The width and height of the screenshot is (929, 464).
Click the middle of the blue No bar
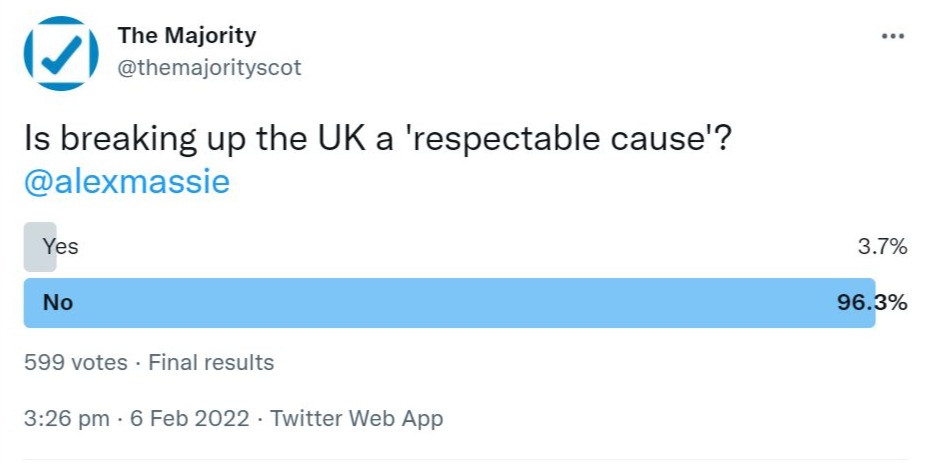point(450,302)
